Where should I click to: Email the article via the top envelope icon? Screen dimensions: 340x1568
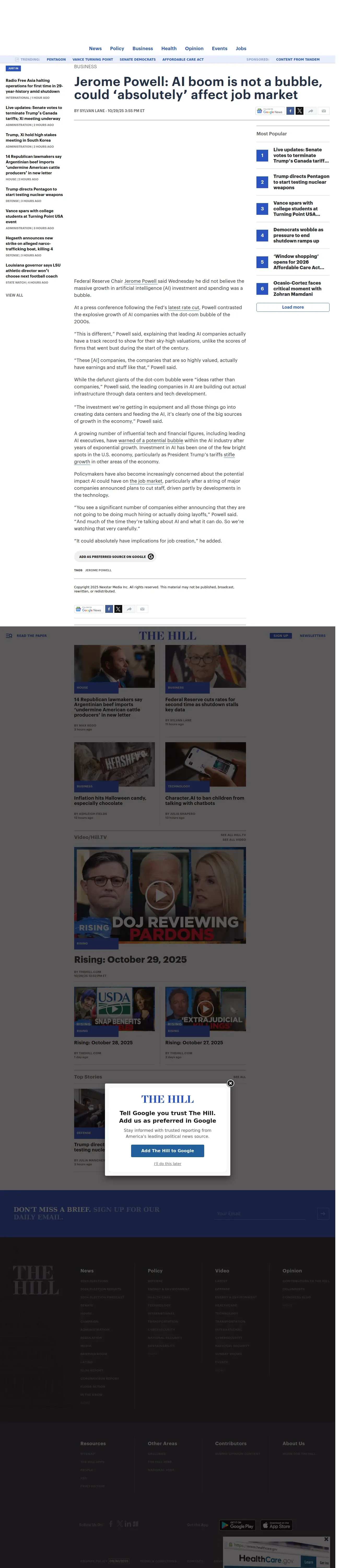pyautogui.click(x=324, y=111)
